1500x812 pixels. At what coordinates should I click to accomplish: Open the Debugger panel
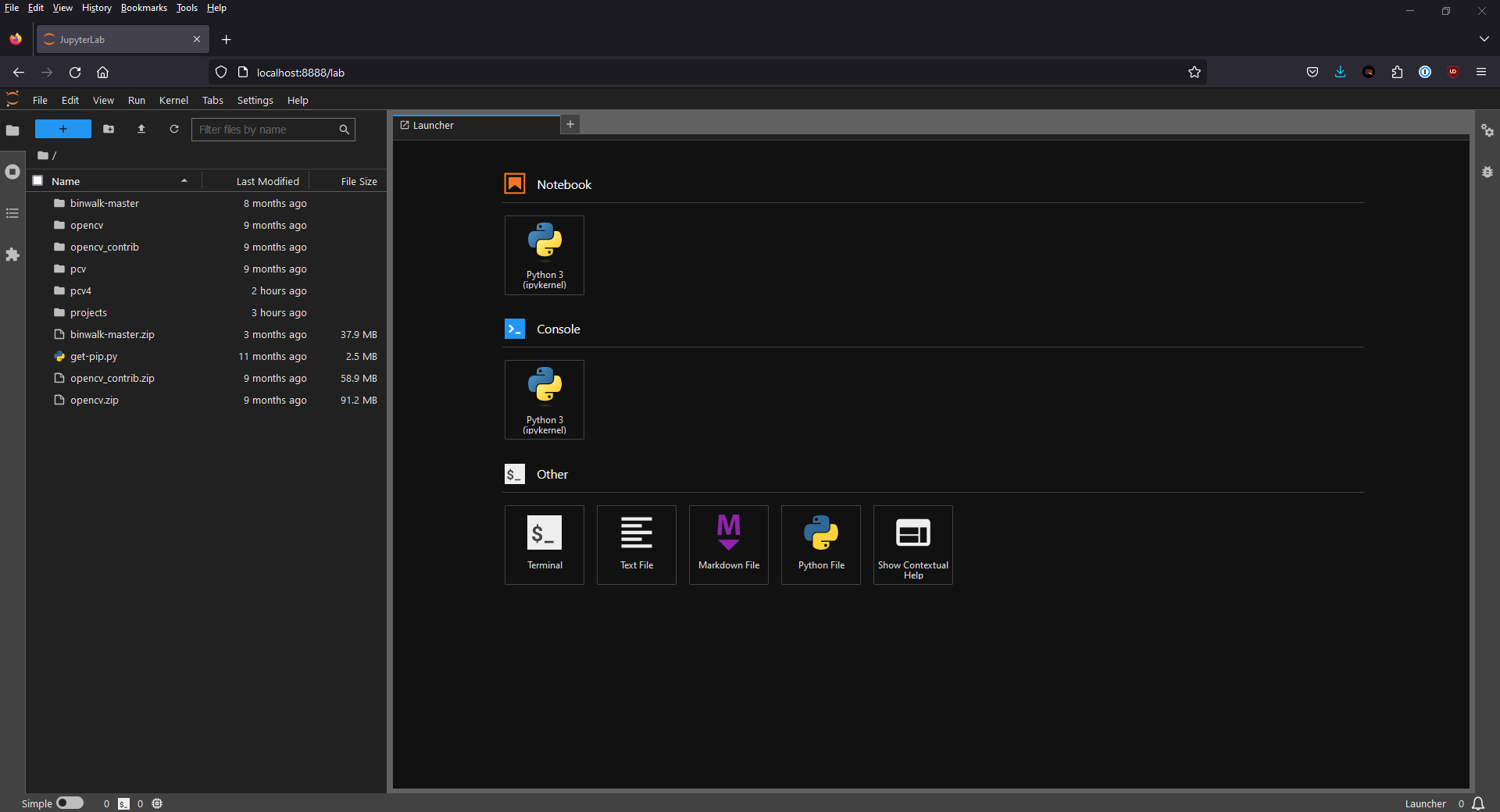[x=1488, y=172]
